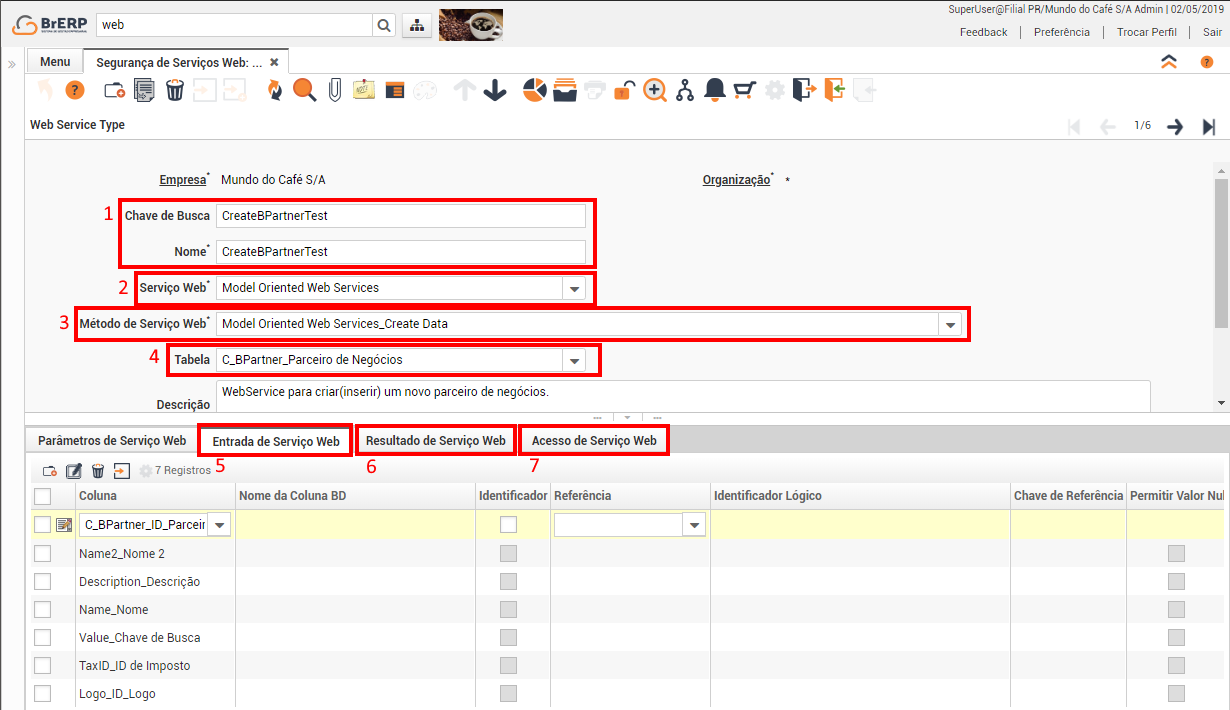
Task: Click the workflow tree icon in toolbar
Action: (x=685, y=91)
